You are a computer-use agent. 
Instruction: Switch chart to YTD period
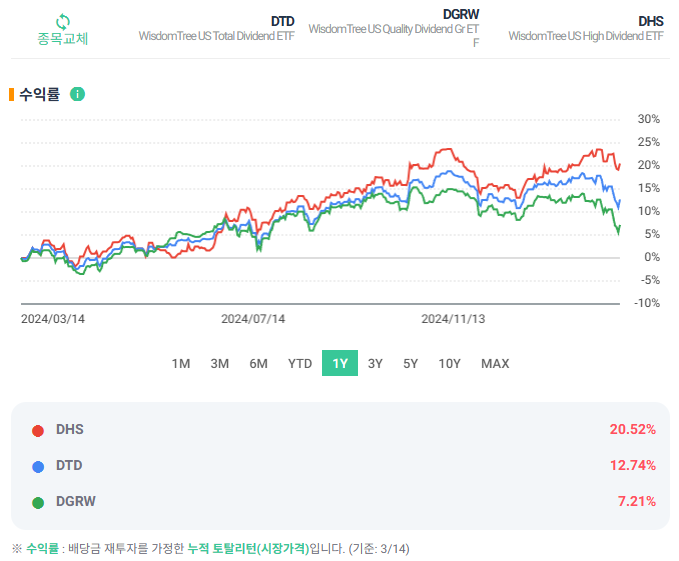(300, 364)
